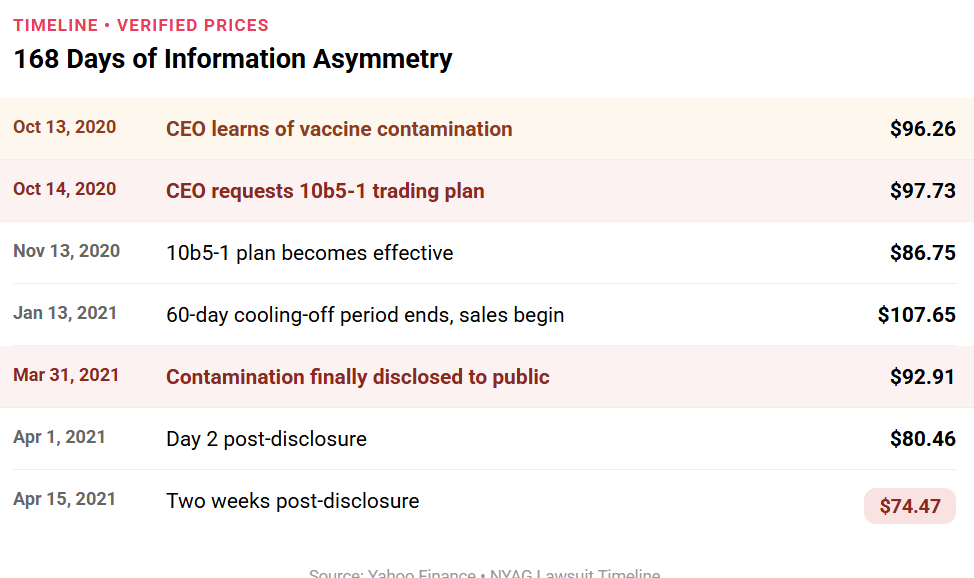Select the Oct 14, 2020 date marker

point(64,189)
